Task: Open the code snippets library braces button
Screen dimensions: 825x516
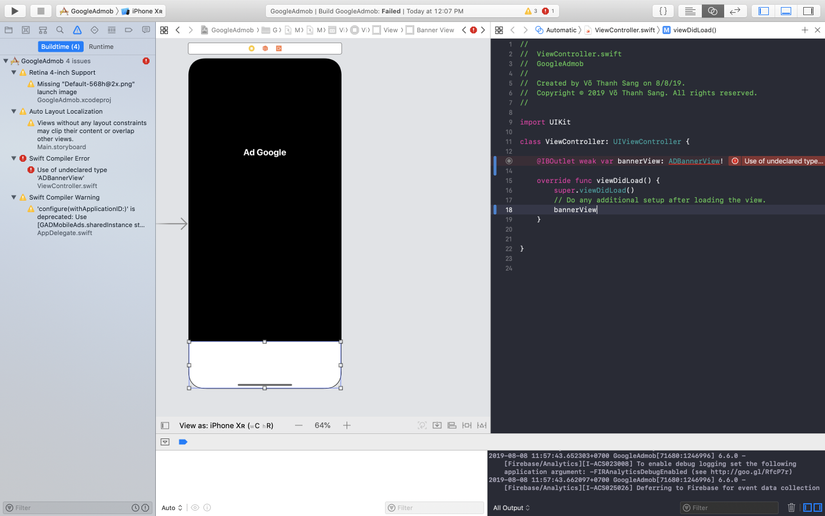Action: [663, 11]
